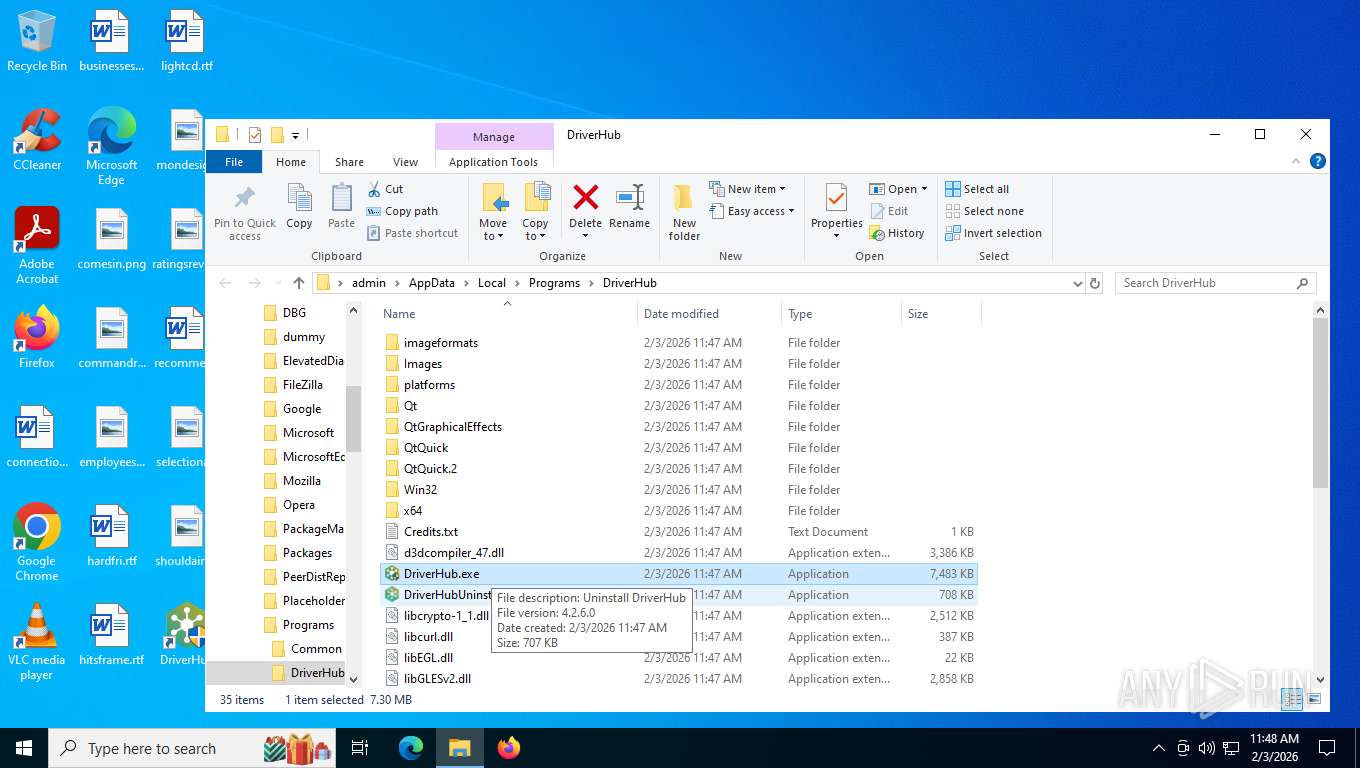Click the Manage contextual tab
This screenshot has width=1360, height=768.
coord(494,137)
